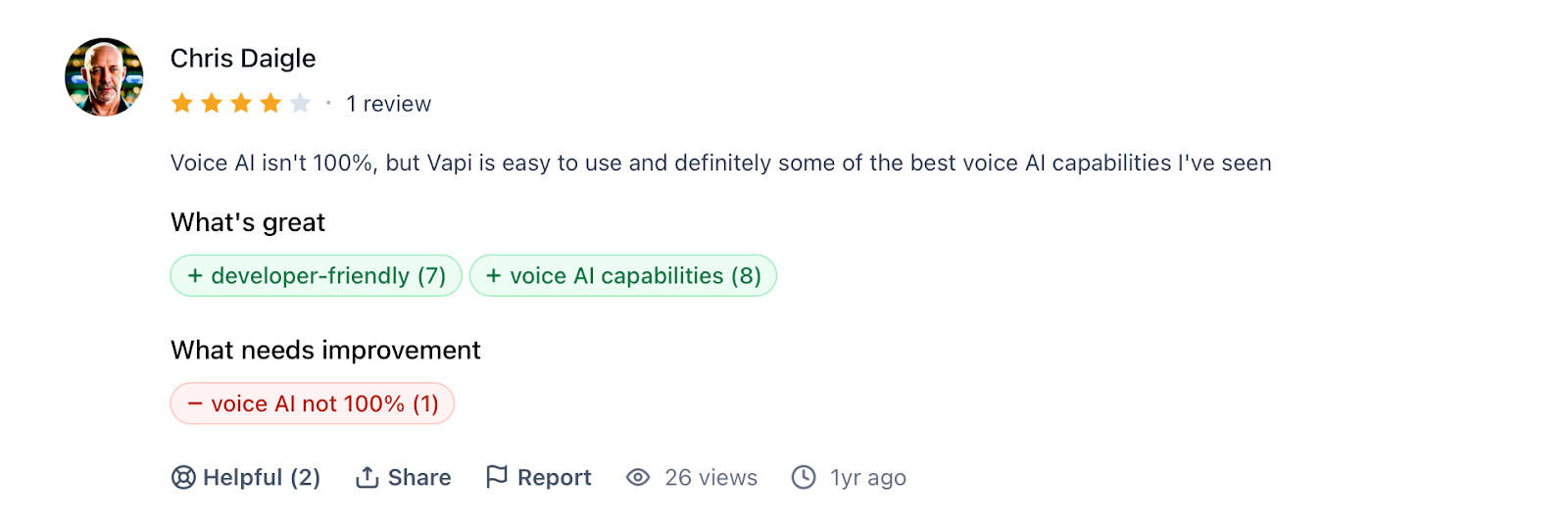Click the "1 review" count link
The image size is (1568, 523).
pos(388,104)
